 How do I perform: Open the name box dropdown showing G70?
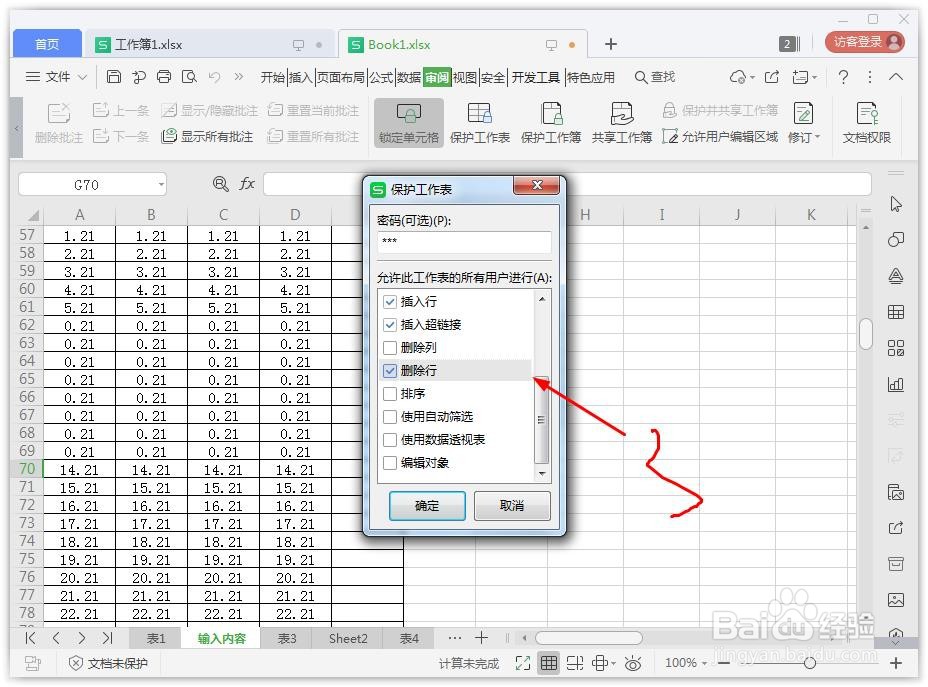click(163, 184)
